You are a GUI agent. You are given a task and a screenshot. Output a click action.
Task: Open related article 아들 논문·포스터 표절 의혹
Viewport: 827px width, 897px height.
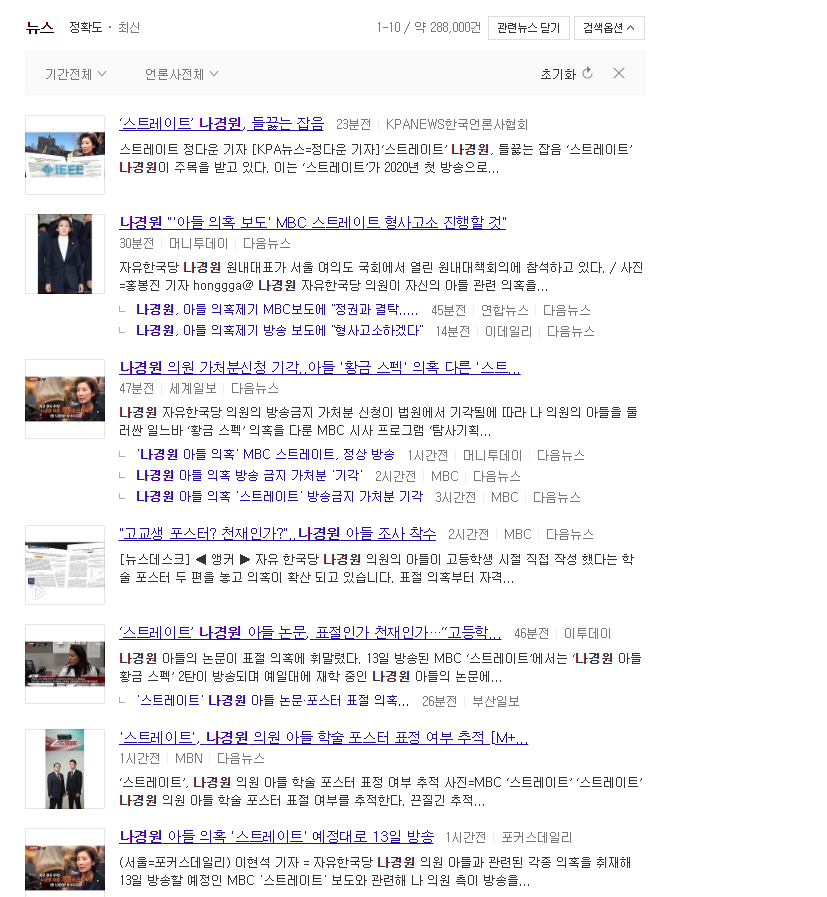point(273,701)
